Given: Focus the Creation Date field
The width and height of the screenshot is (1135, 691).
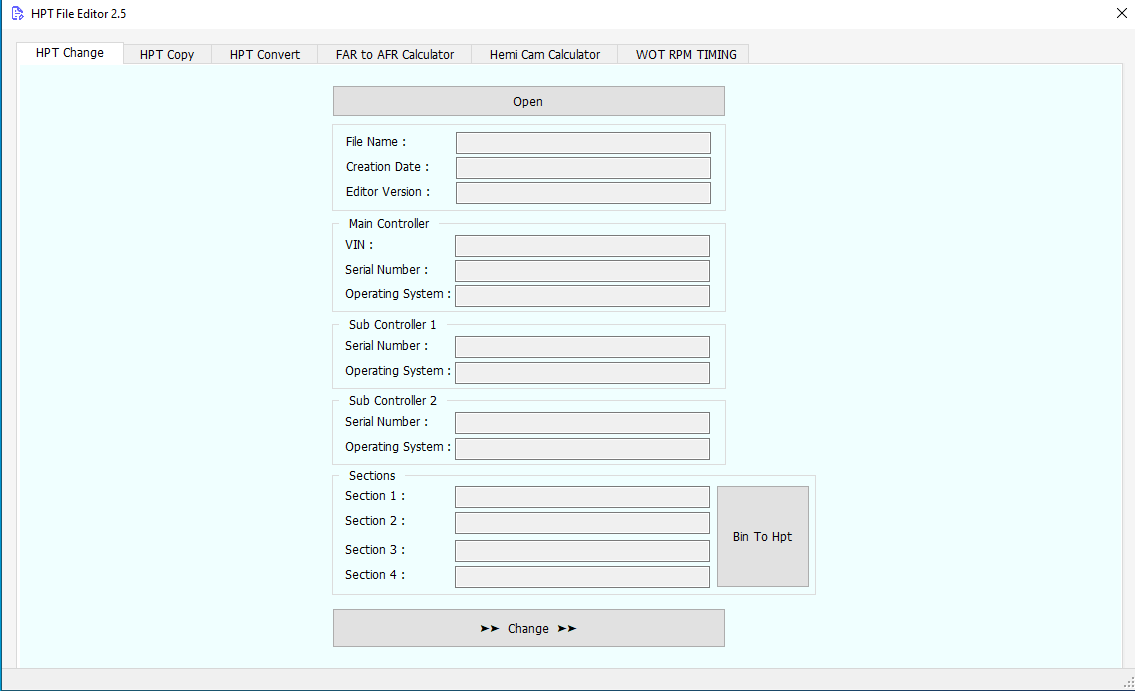Looking at the screenshot, I should click(583, 168).
